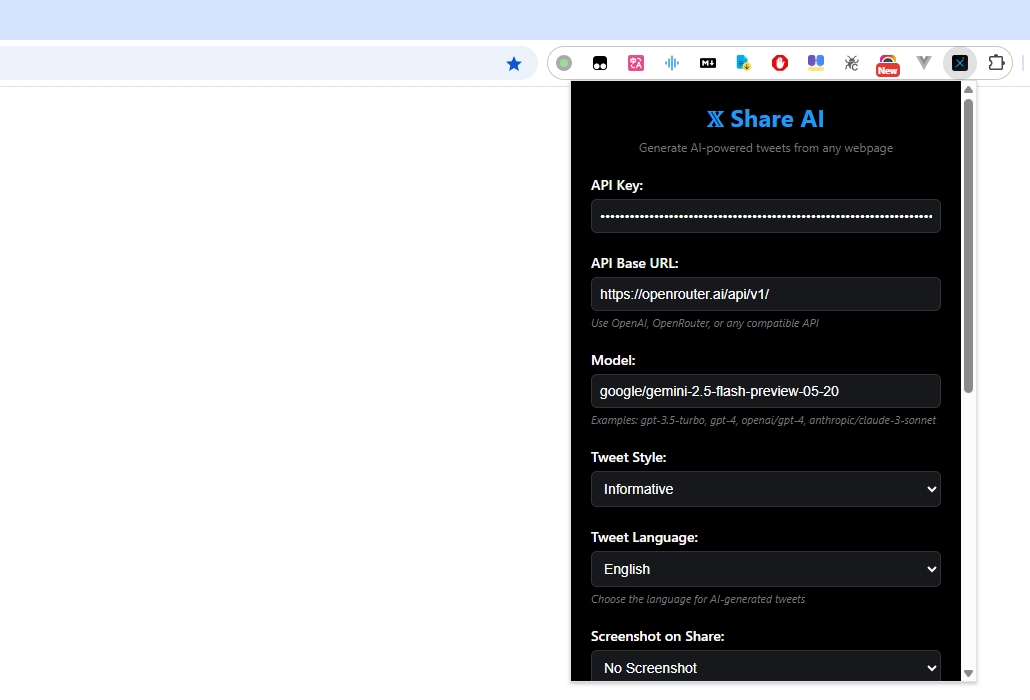Screen dimensions: 1030x700
Task: Open the black extension with white eyes
Action: (600, 62)
